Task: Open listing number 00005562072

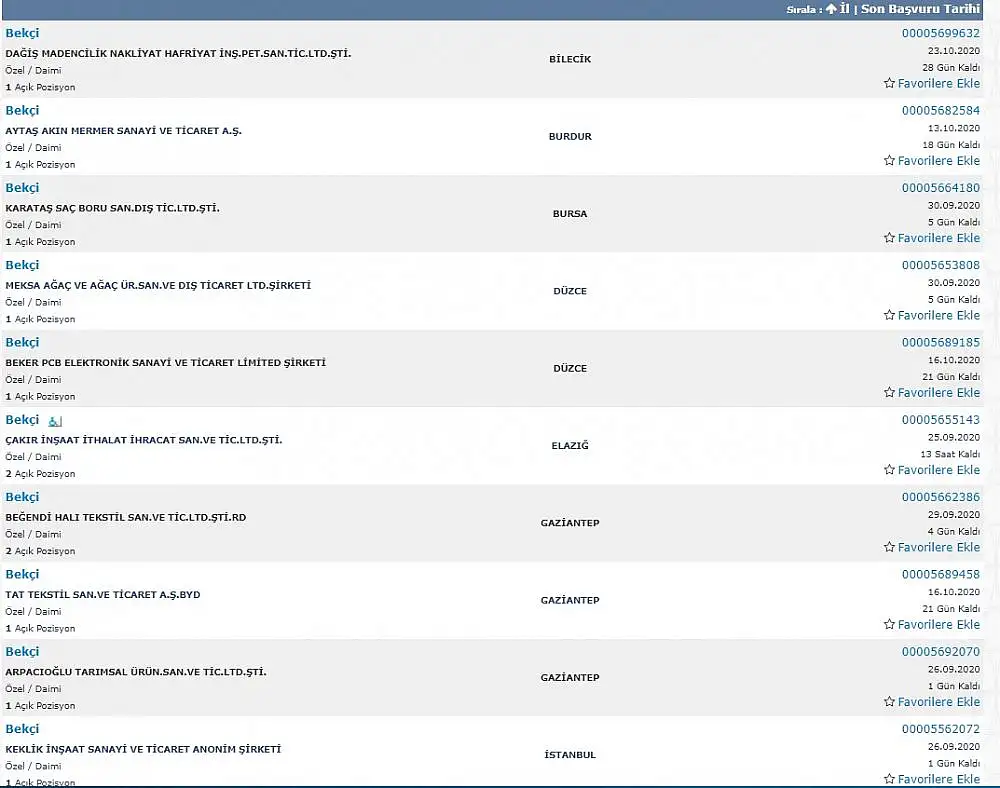Action: (941, 729)
